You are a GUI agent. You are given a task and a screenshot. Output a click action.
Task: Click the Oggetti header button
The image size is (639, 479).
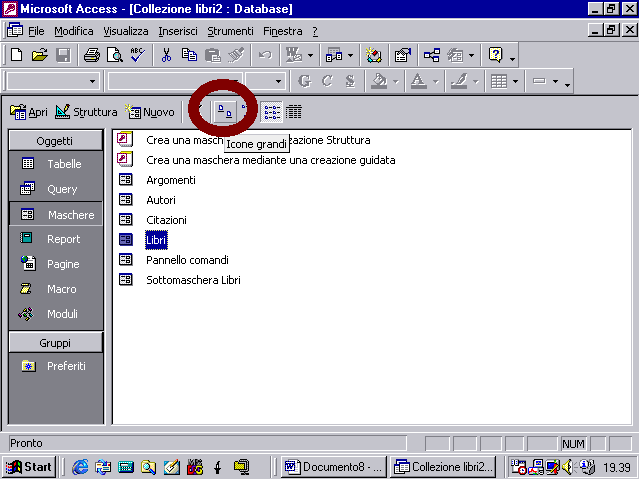pyautogui.click(x=55, y=141)
